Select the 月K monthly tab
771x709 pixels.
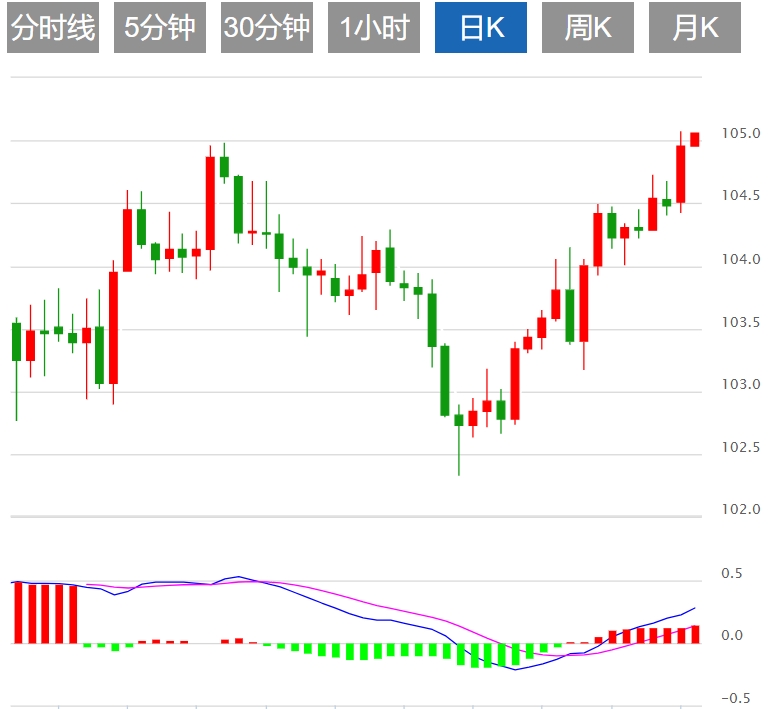695,28
